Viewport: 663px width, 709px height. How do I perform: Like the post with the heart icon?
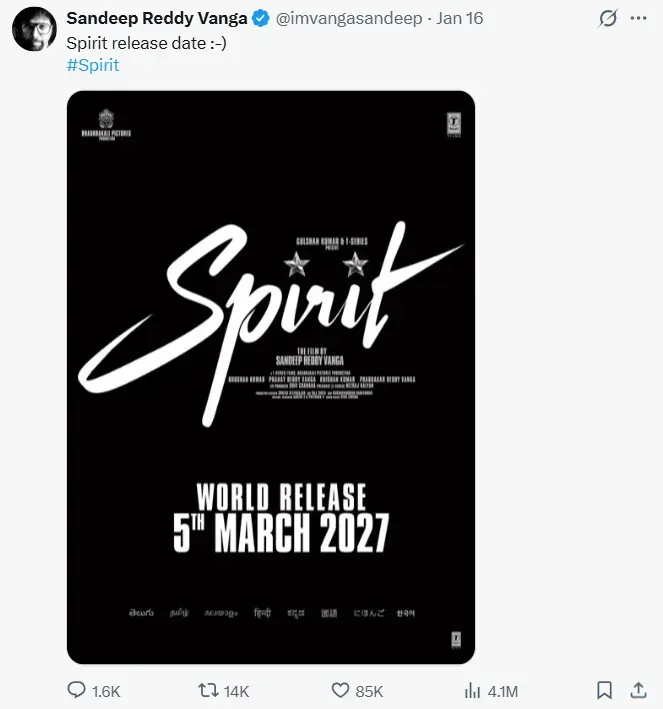click(x=340, y=690)
